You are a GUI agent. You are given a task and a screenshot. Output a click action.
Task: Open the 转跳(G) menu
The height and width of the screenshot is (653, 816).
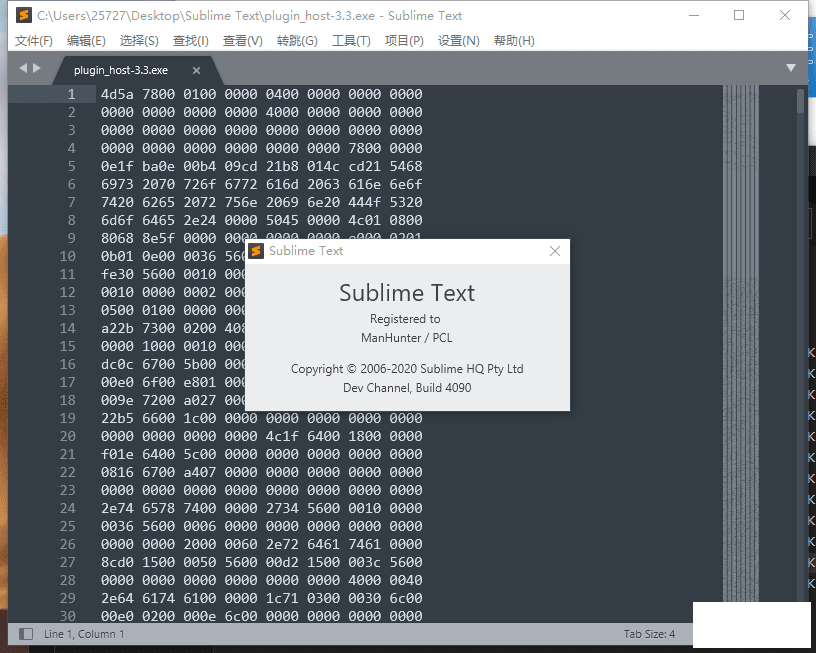[297, 41]
